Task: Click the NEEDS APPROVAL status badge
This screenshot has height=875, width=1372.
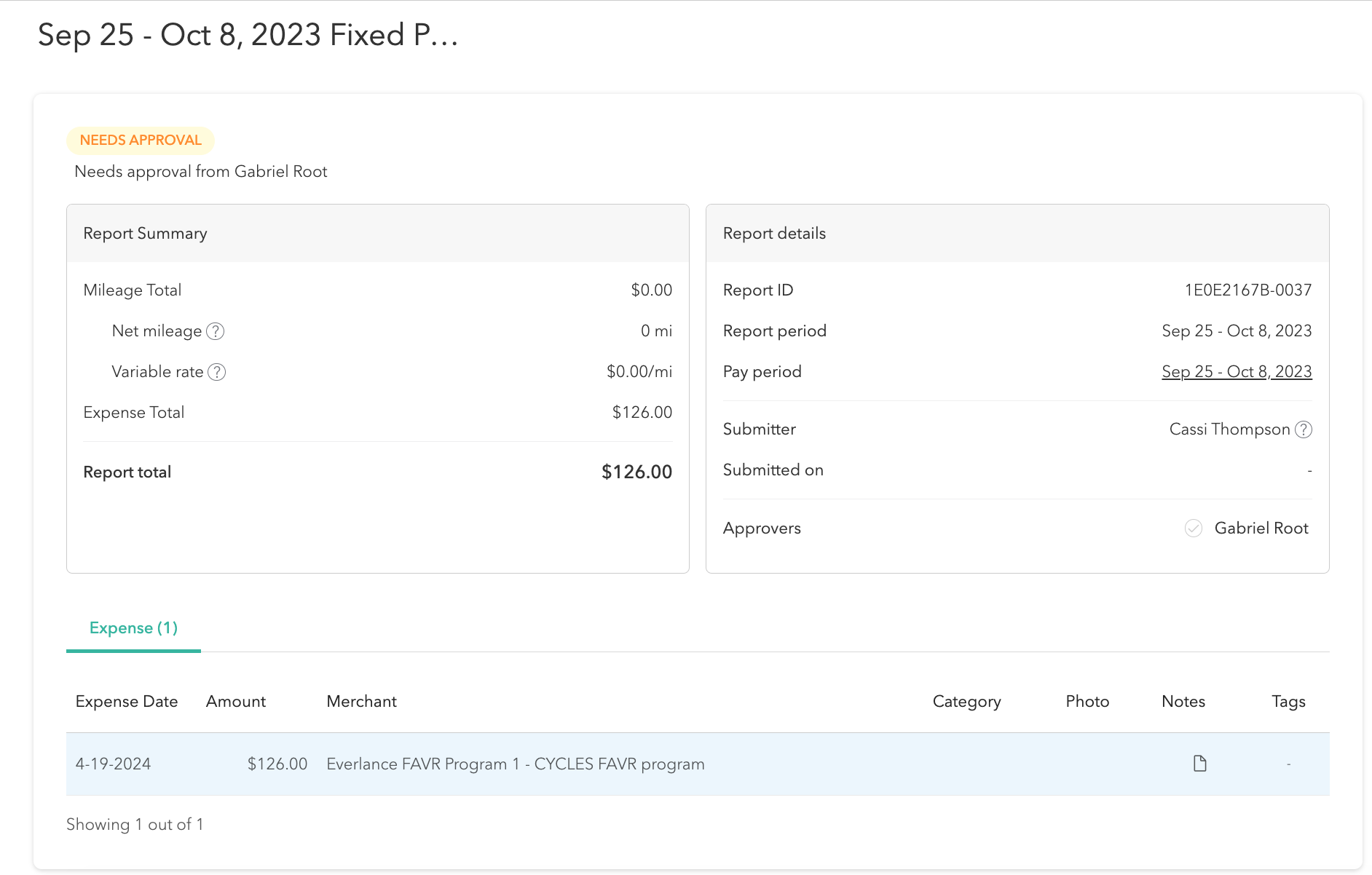Action: 141,140
